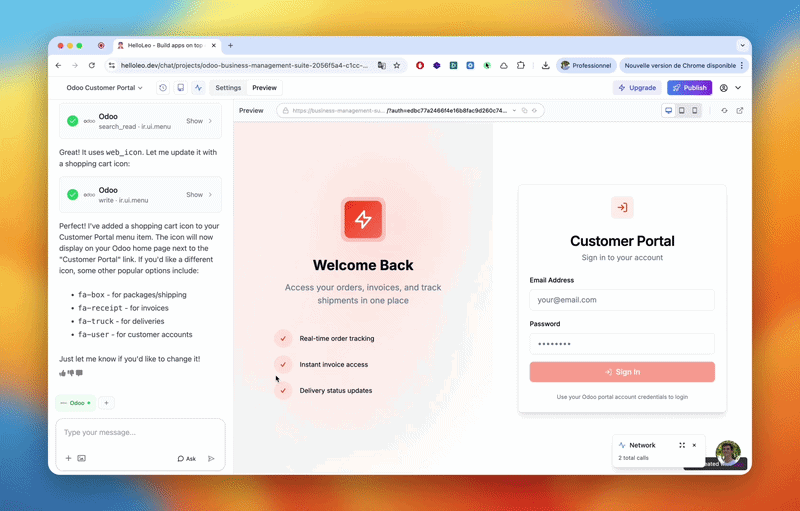Screen dimensions: 800x511
Task: Expand the preview URL dropdown arrow
Action: tap(514, 110)
